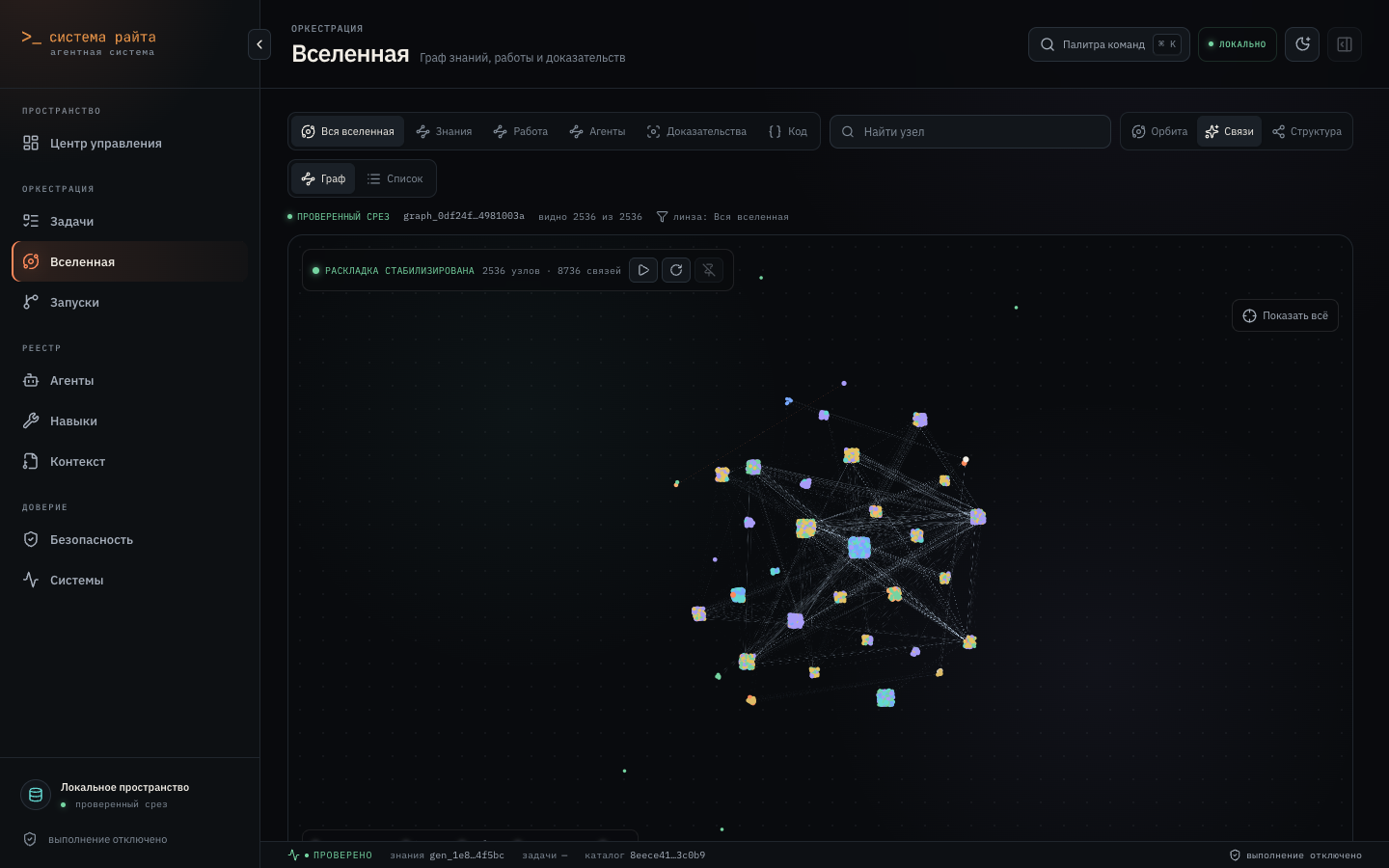Click the play layout button
1389x868 pixels.
[643, 270]
